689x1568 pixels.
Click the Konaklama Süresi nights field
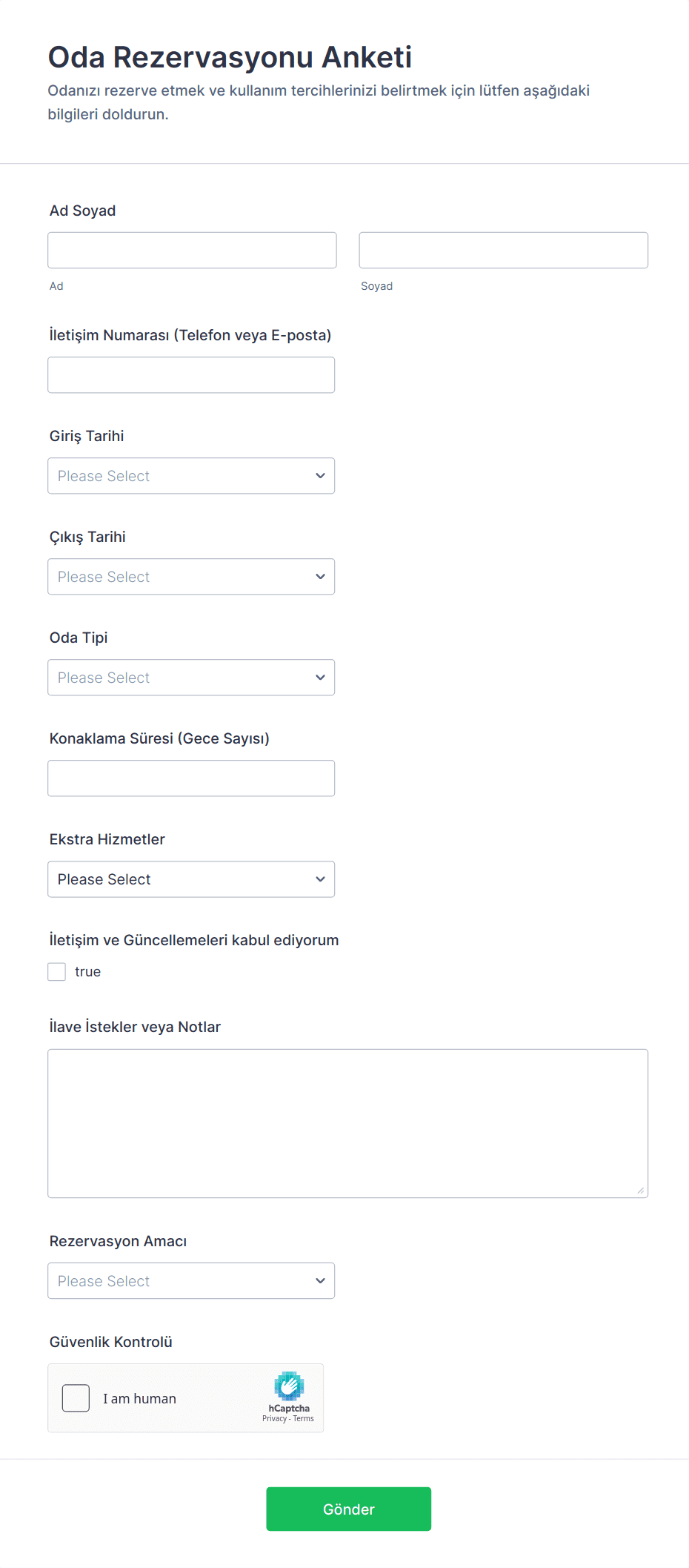pos(191,778)
